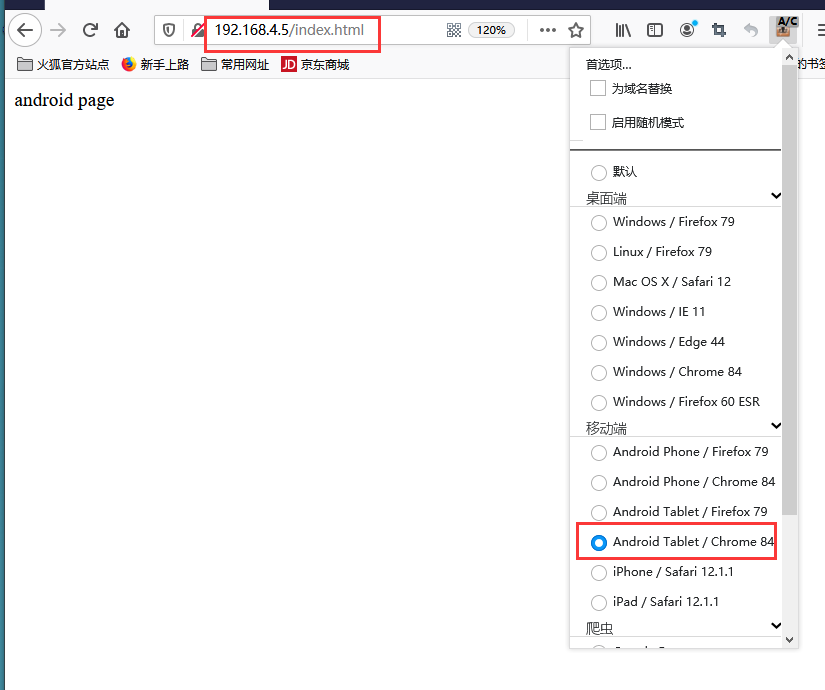Open the 新手上路 bookmark
825x690 pixels.
(155, 64)
